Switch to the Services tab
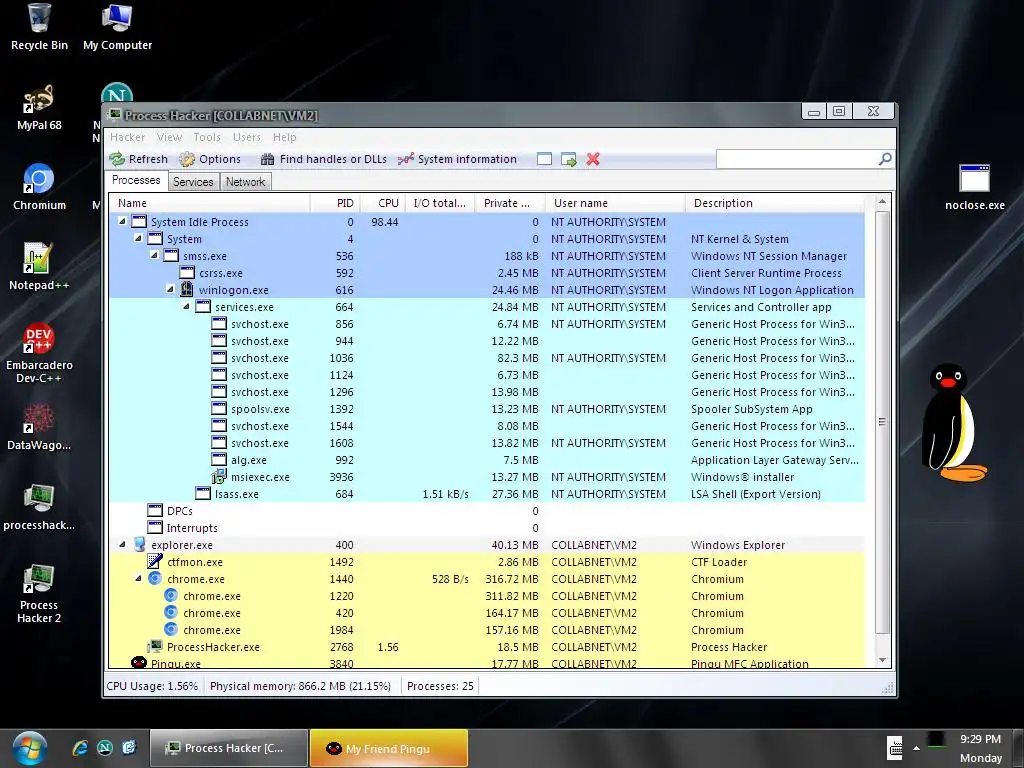Image resolution: width=1024 pixels, height=768 pixels. click(x=193, y=182)
